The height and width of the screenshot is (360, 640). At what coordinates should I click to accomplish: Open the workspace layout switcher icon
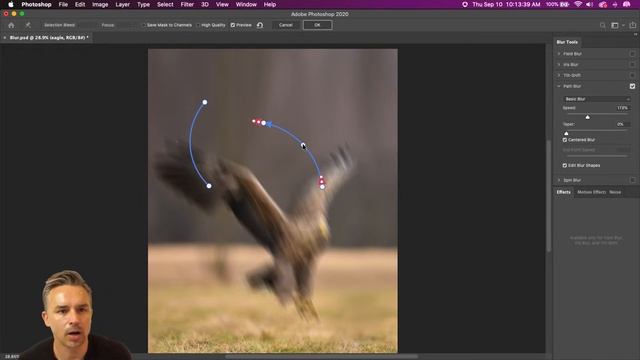click(x=615, y=25)
